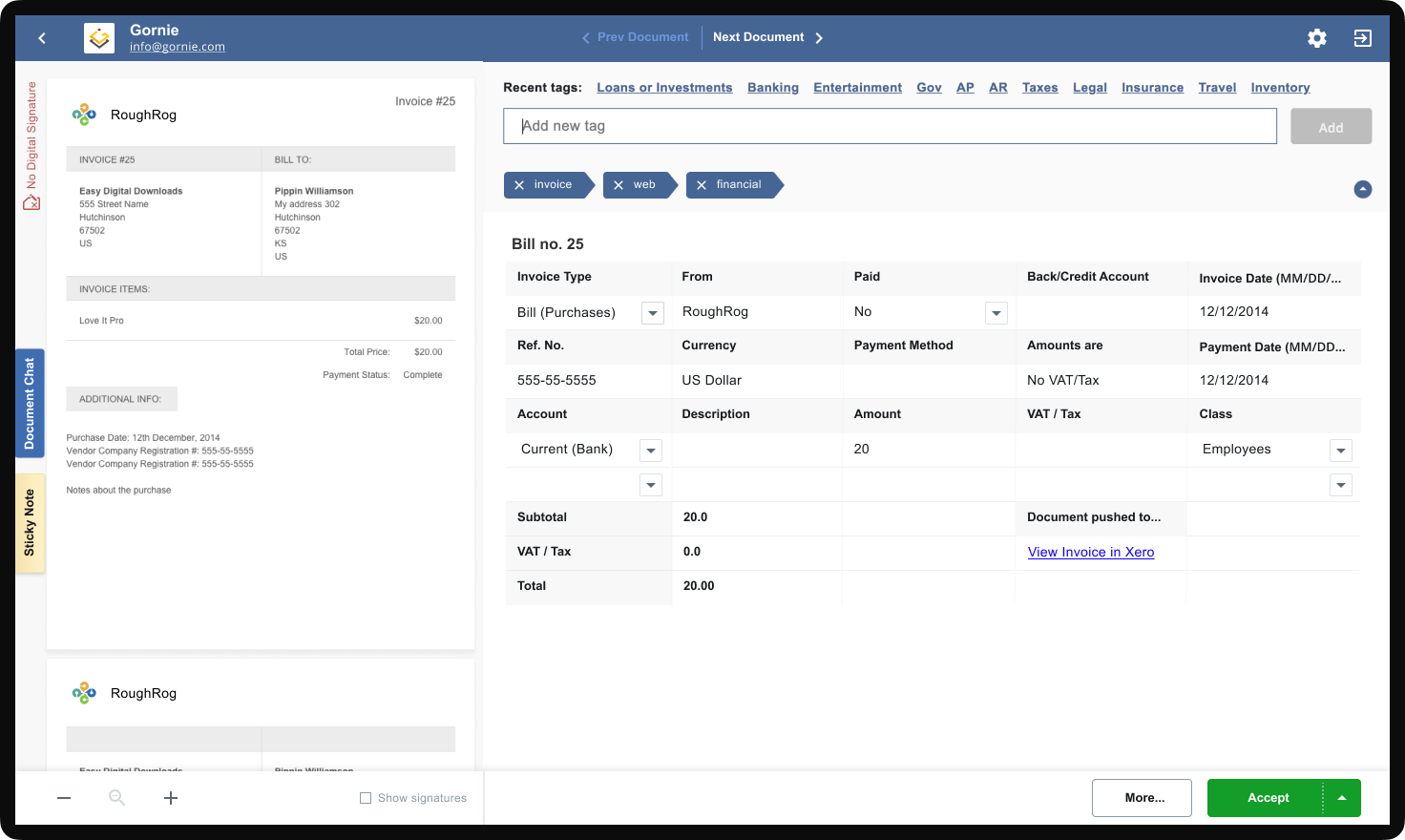The image size is (1405, 840).
Task: Click the Gornie company logo icon
Action: (x=98, y=38)
